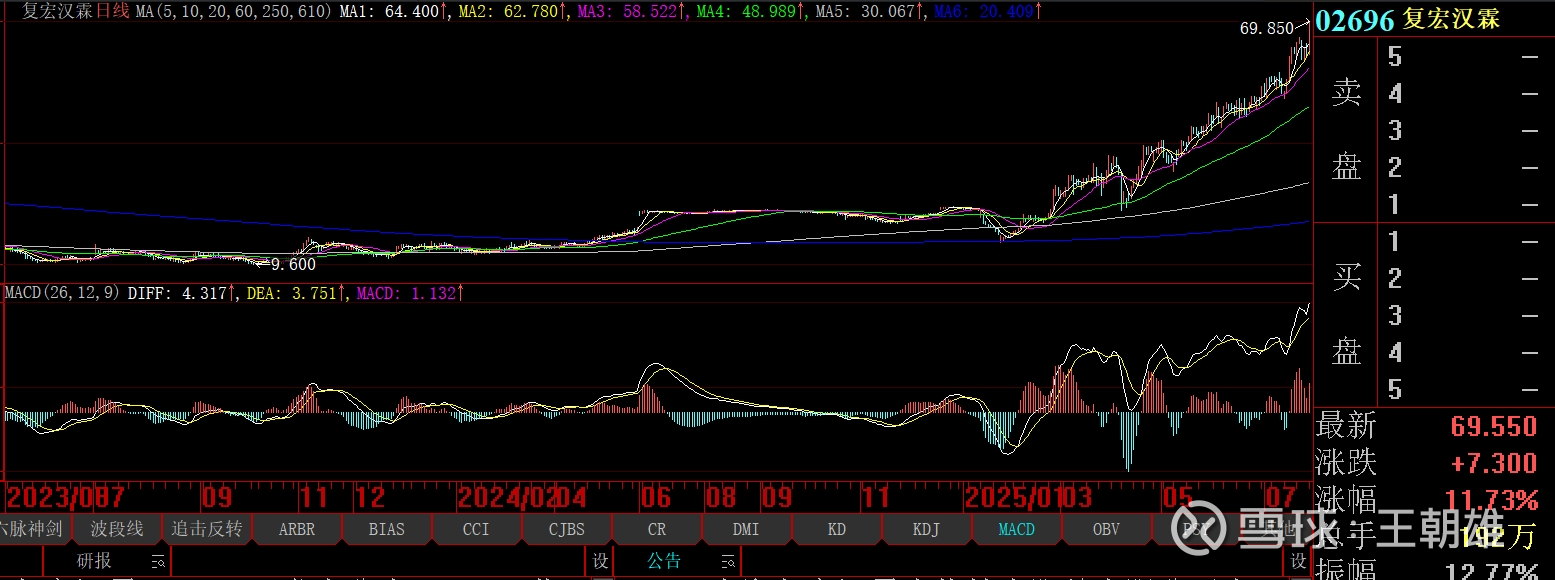The image size is (1555, 580).
Task: Open the 追击反转 indicator tab
Action: (207, 529)
